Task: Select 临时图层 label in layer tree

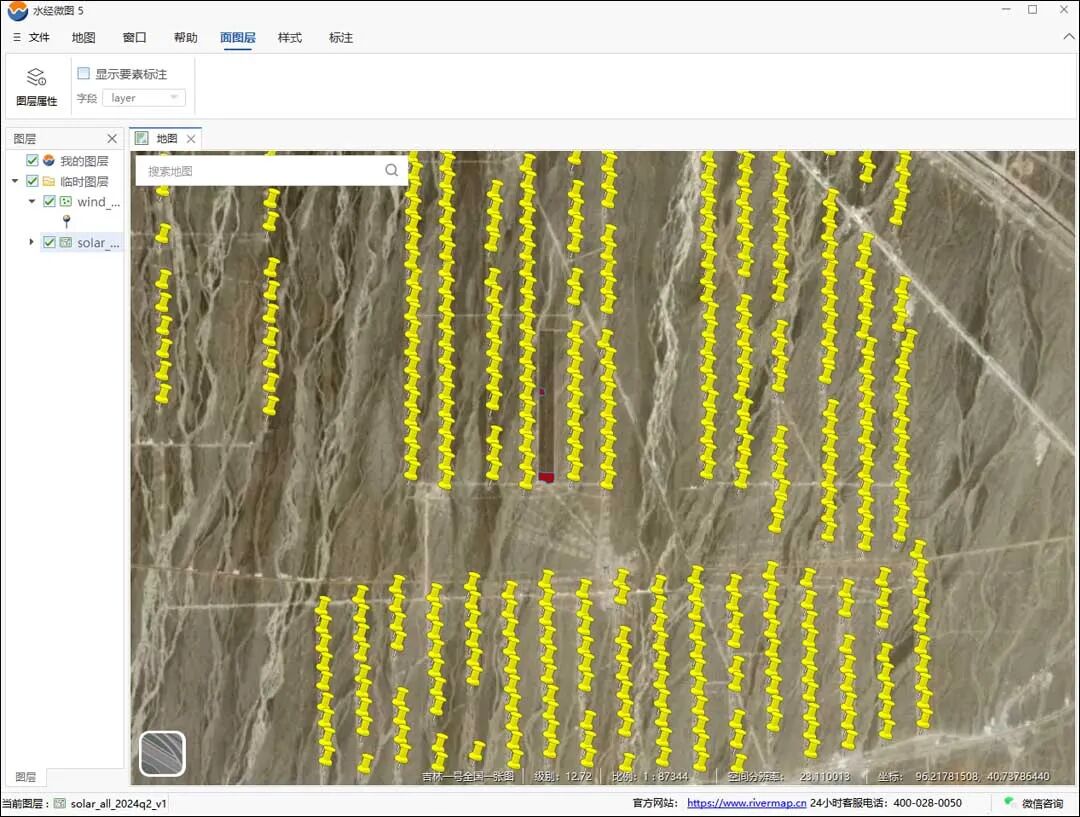Action: (x=84, y=181)
